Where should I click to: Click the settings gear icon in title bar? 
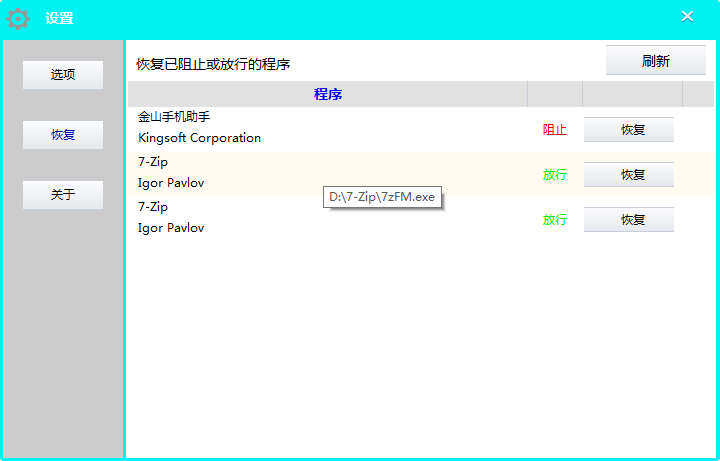[18, 19]
